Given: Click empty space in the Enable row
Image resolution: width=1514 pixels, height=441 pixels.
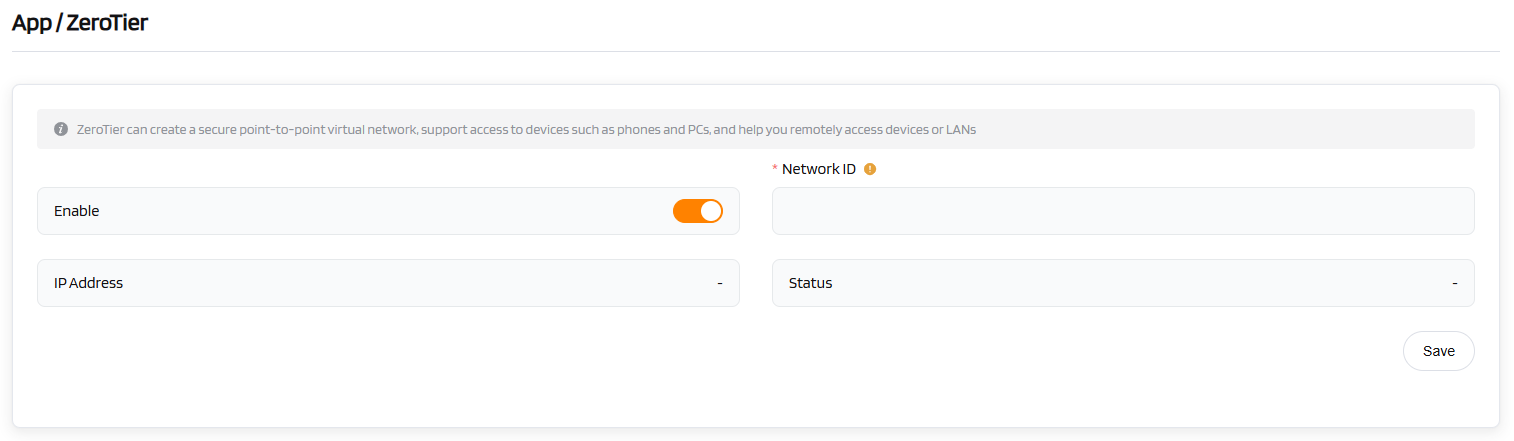Looking at the screenshot, I should point(380,211).
